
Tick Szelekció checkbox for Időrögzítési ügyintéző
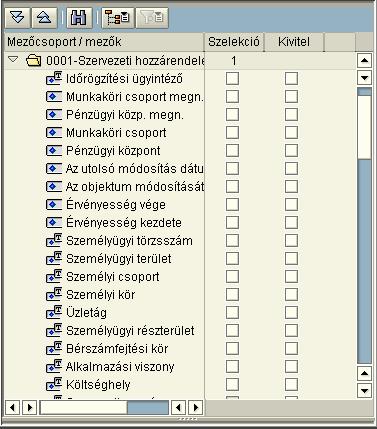[x=232, y=79]
